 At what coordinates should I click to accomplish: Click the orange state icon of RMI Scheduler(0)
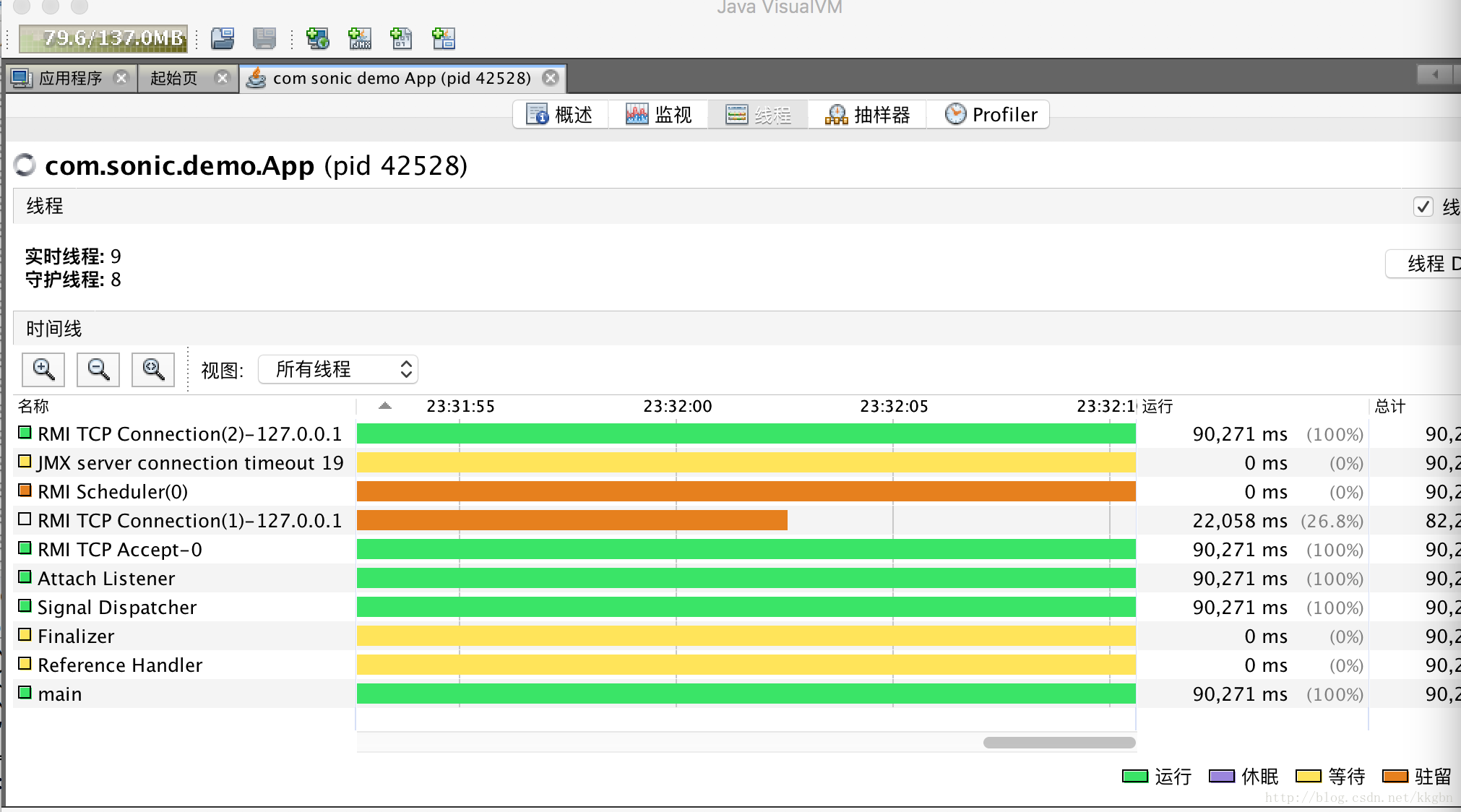point(25,491)
